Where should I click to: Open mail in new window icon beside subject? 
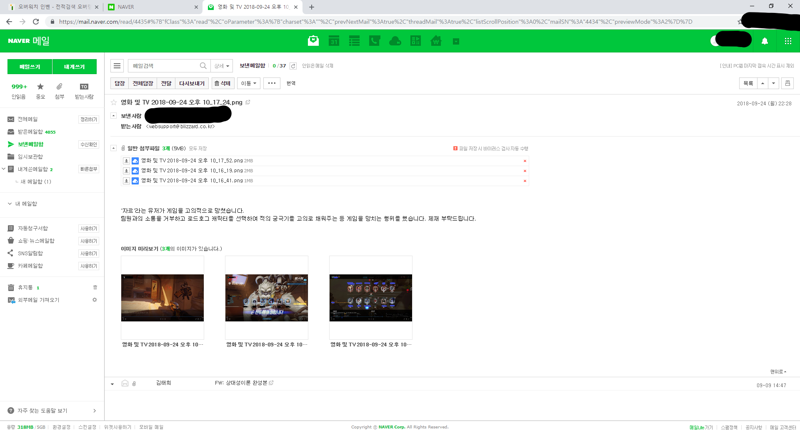pyautogui.click(x=248, y=103)
